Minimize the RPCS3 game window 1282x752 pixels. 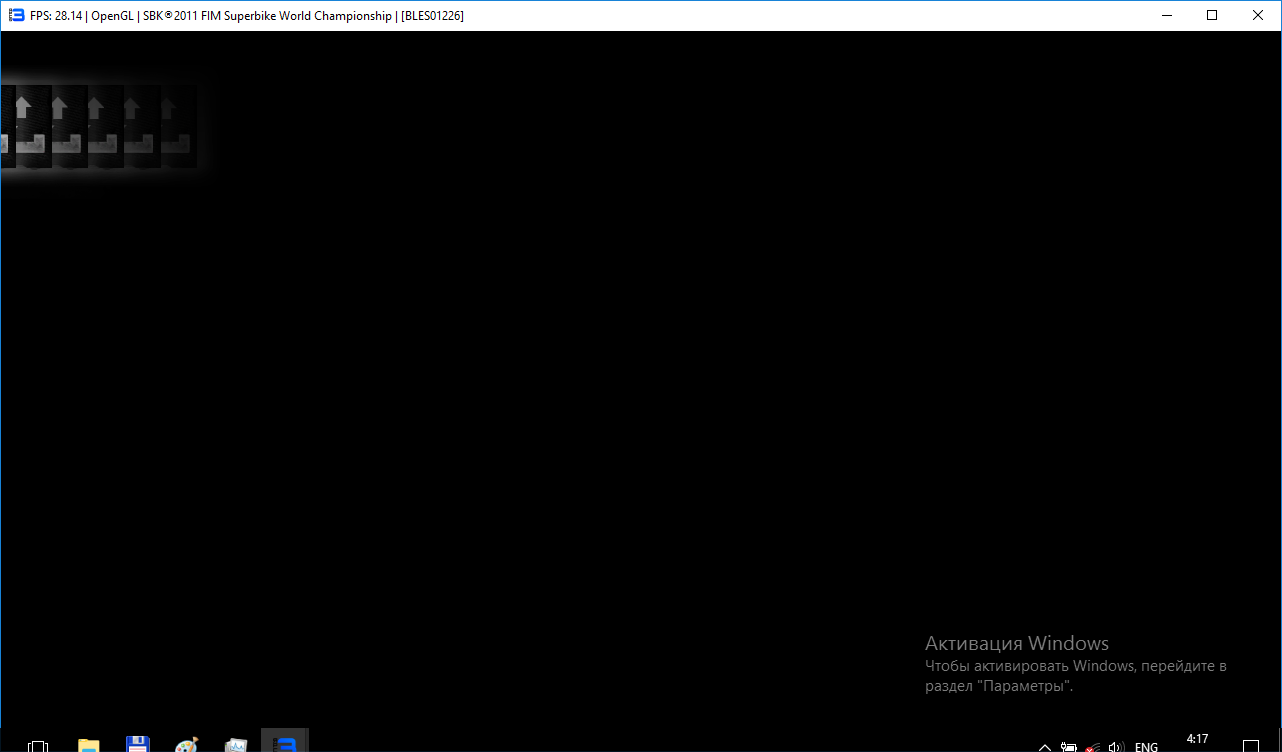click(x=1165, y=15)
